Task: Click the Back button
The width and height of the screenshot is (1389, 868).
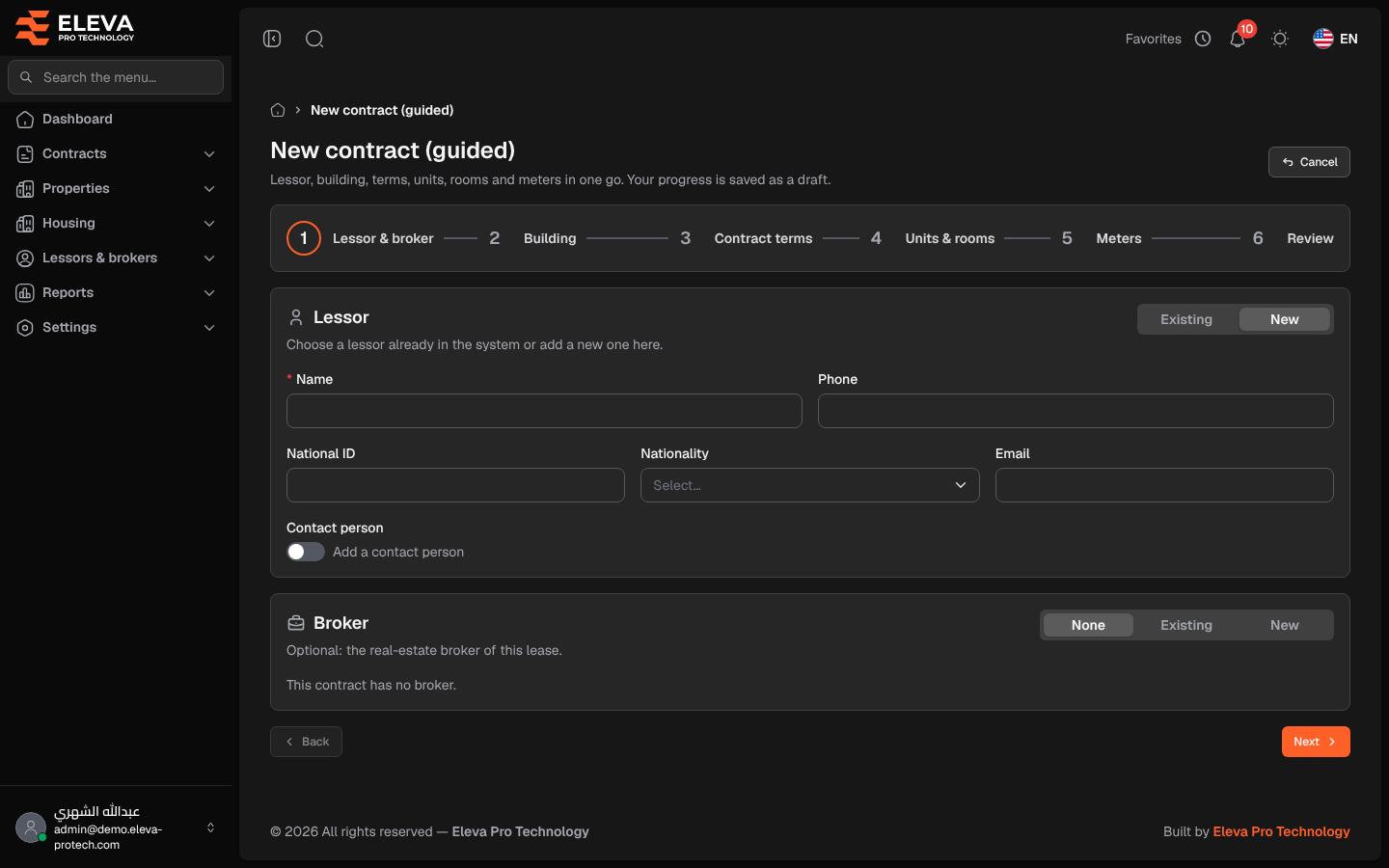Action: pyautogui.click(x=306, y=742)
